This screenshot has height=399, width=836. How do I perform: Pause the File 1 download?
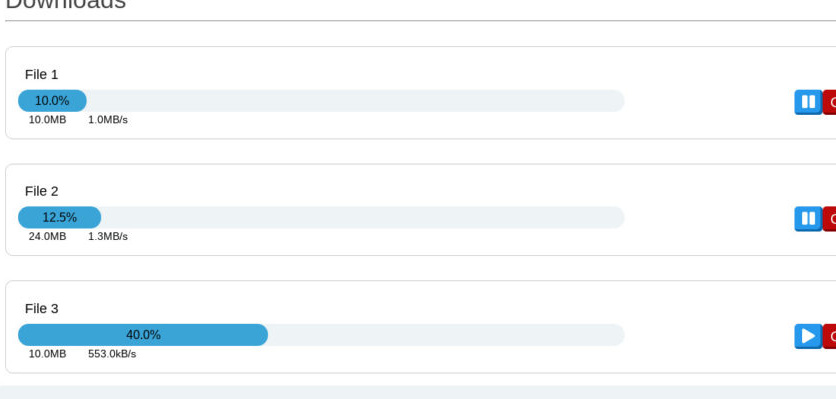808,102
